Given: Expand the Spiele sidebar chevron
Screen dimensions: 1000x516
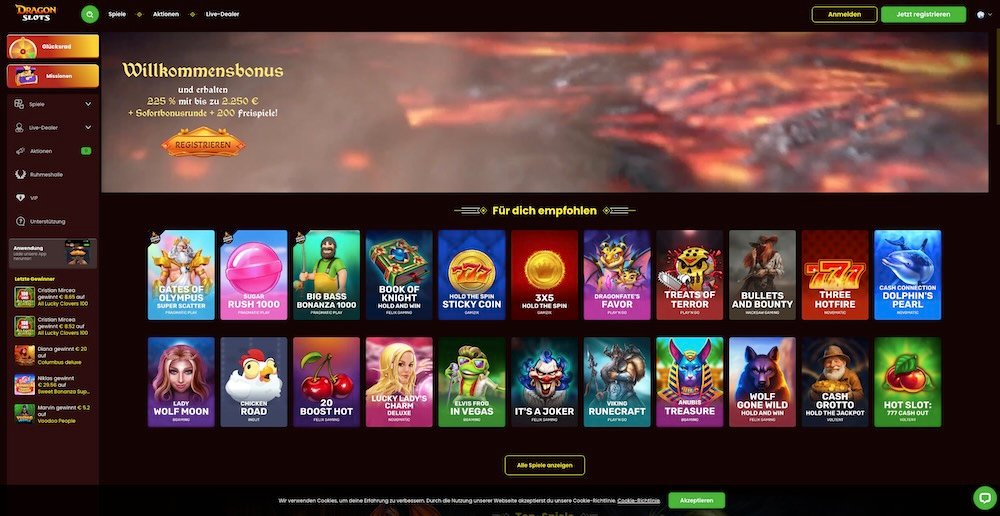Looking at the screenshot, I should tap(88, 104).
